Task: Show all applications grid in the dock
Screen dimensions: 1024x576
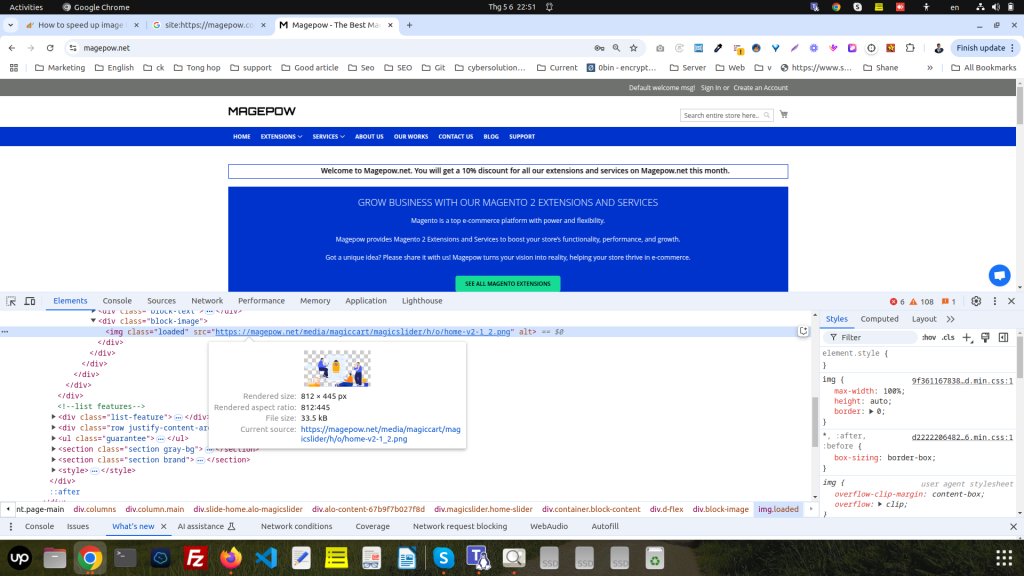Action: (x=1004, y=558)
